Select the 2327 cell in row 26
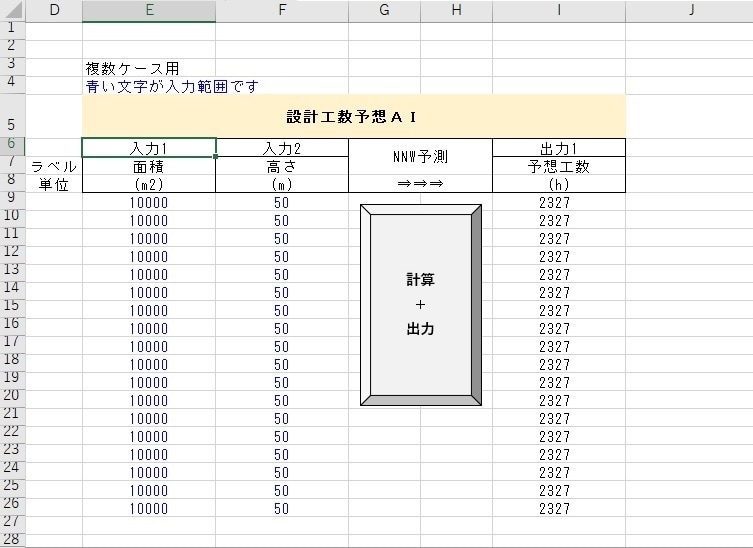 point(559,509)
